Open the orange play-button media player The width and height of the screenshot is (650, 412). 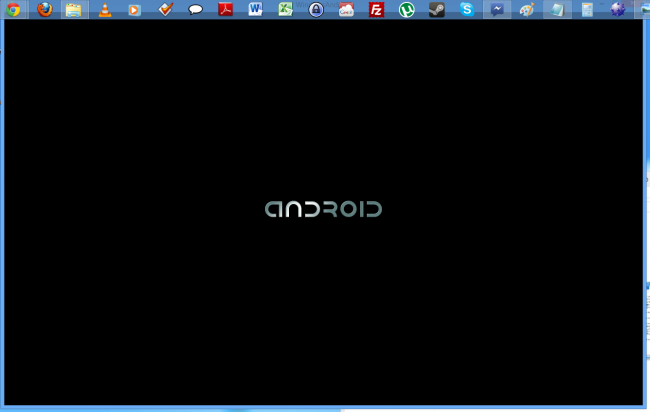point(134,10)
